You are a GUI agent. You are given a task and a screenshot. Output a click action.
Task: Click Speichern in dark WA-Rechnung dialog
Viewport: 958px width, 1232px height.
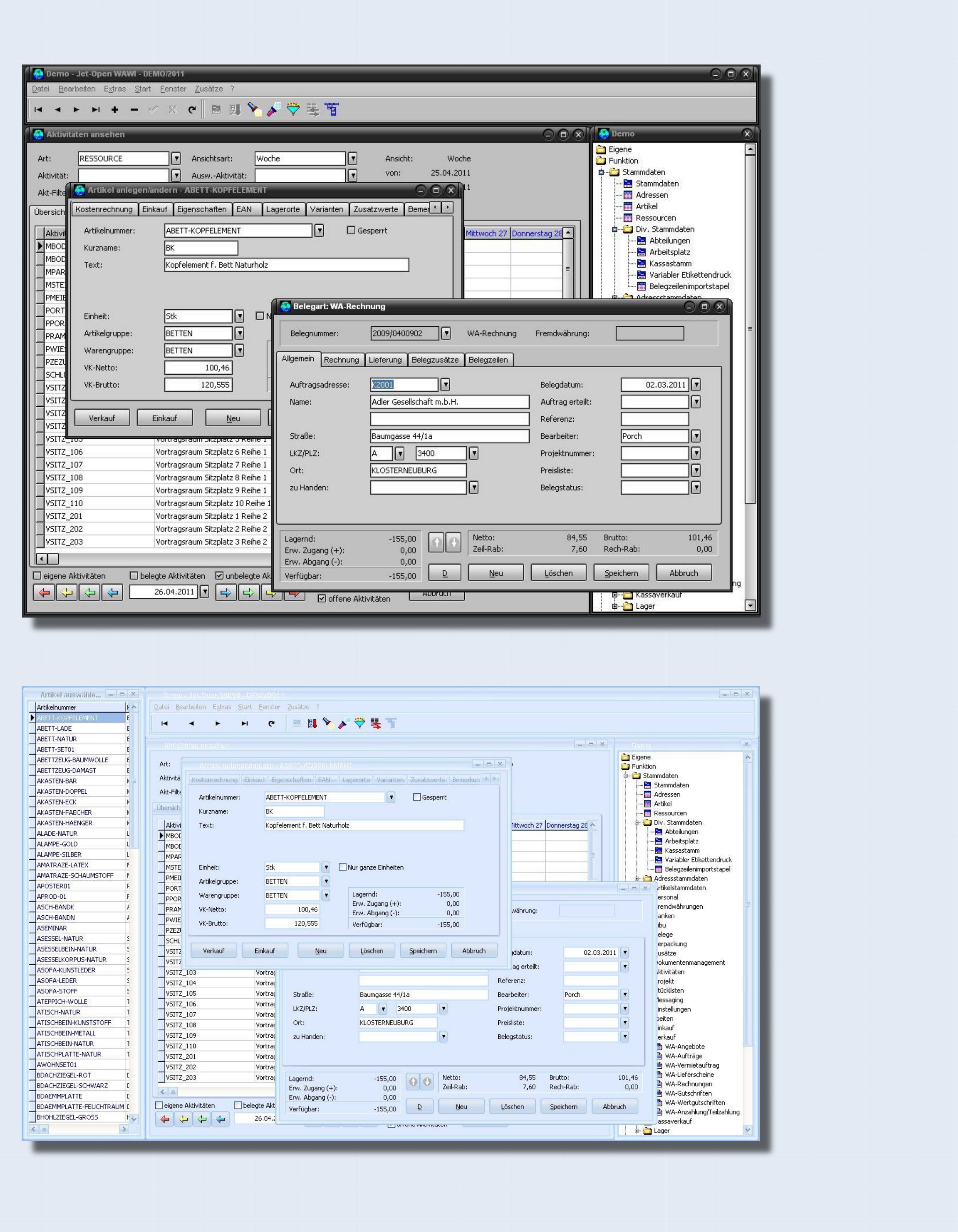(621, 573)
